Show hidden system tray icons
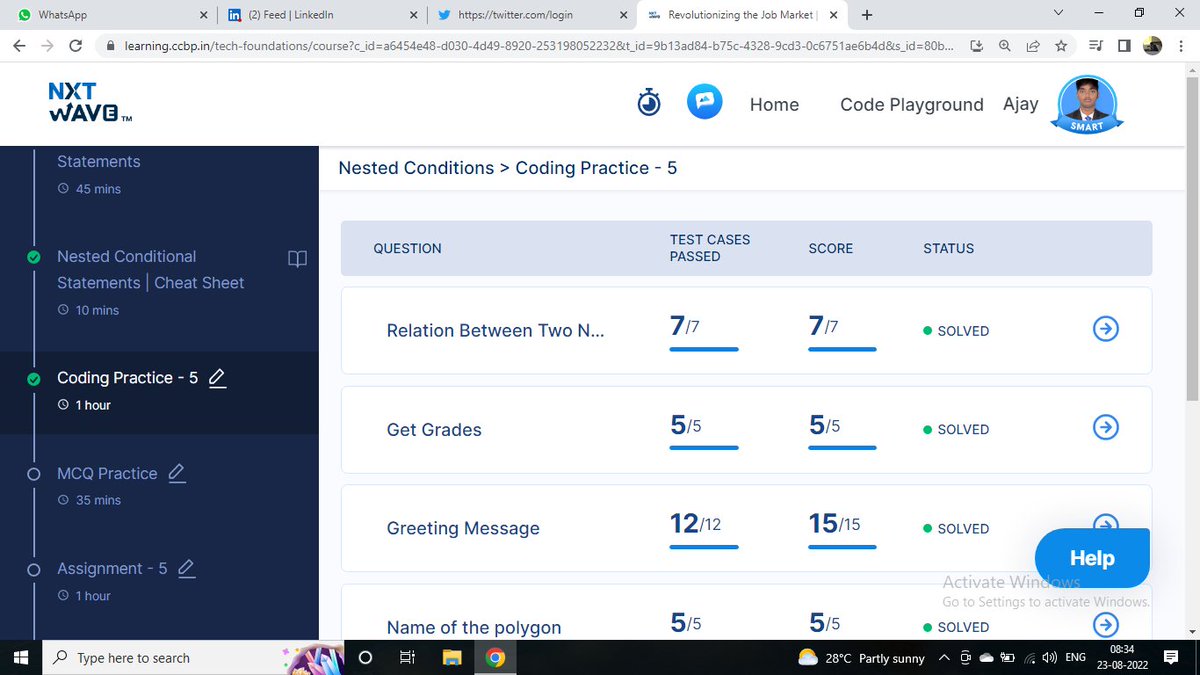1200x675 pixels. tap(945, 658)
